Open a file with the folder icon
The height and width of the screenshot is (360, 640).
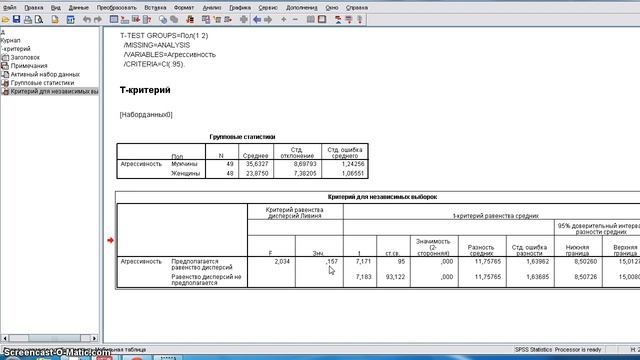coord(5,20)
